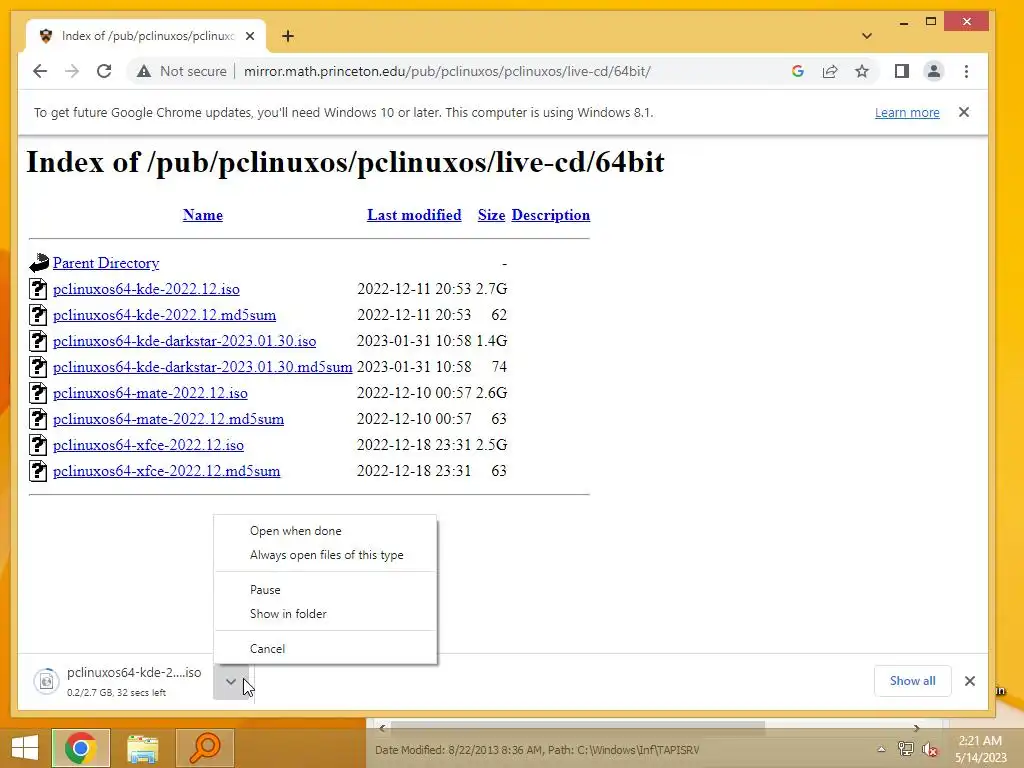Click file icon beside pclinuxos64-xfce-2022.12.iso

pyautogui.click(x=39, y=445)
